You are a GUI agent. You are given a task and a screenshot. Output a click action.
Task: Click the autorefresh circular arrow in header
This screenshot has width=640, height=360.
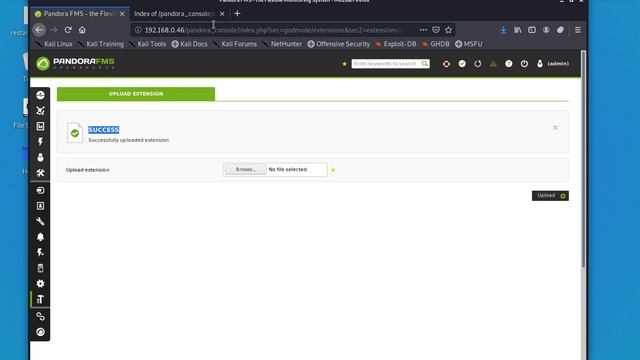click(477, 64)
